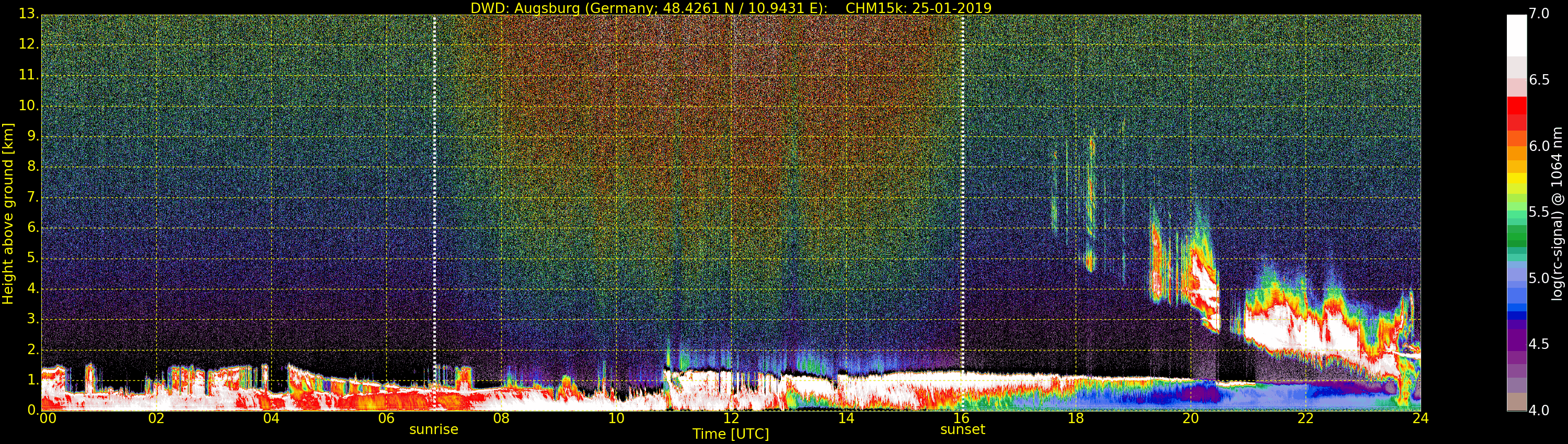The height and width of the screenshot is (444, 1568).
Task: Click colorbar value label '4.0'
Action: [1539, 411]
